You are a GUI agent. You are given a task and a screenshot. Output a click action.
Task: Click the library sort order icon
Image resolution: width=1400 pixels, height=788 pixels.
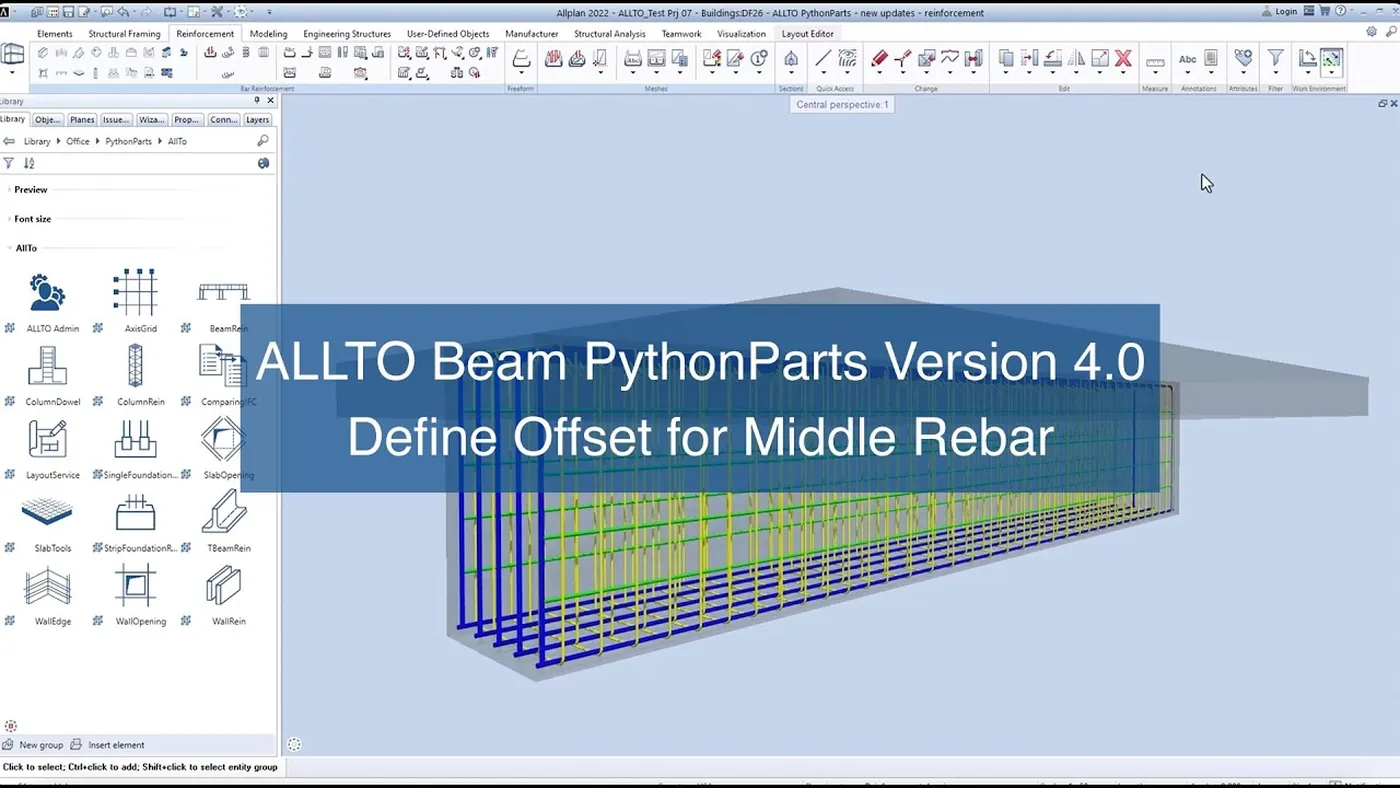(30, 163)
